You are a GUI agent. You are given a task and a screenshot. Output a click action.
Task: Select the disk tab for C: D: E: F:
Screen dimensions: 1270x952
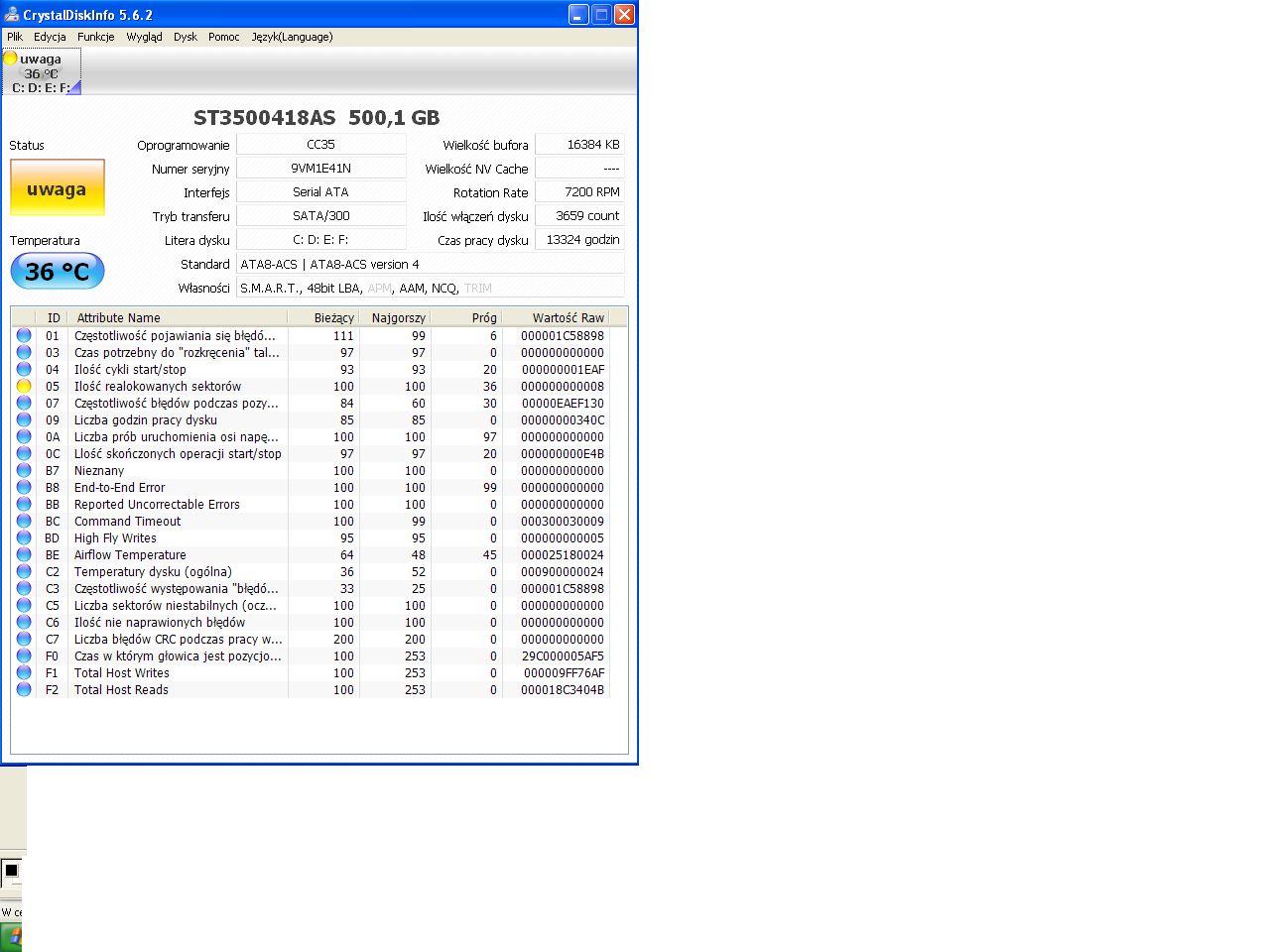click(x=42, y=72)
